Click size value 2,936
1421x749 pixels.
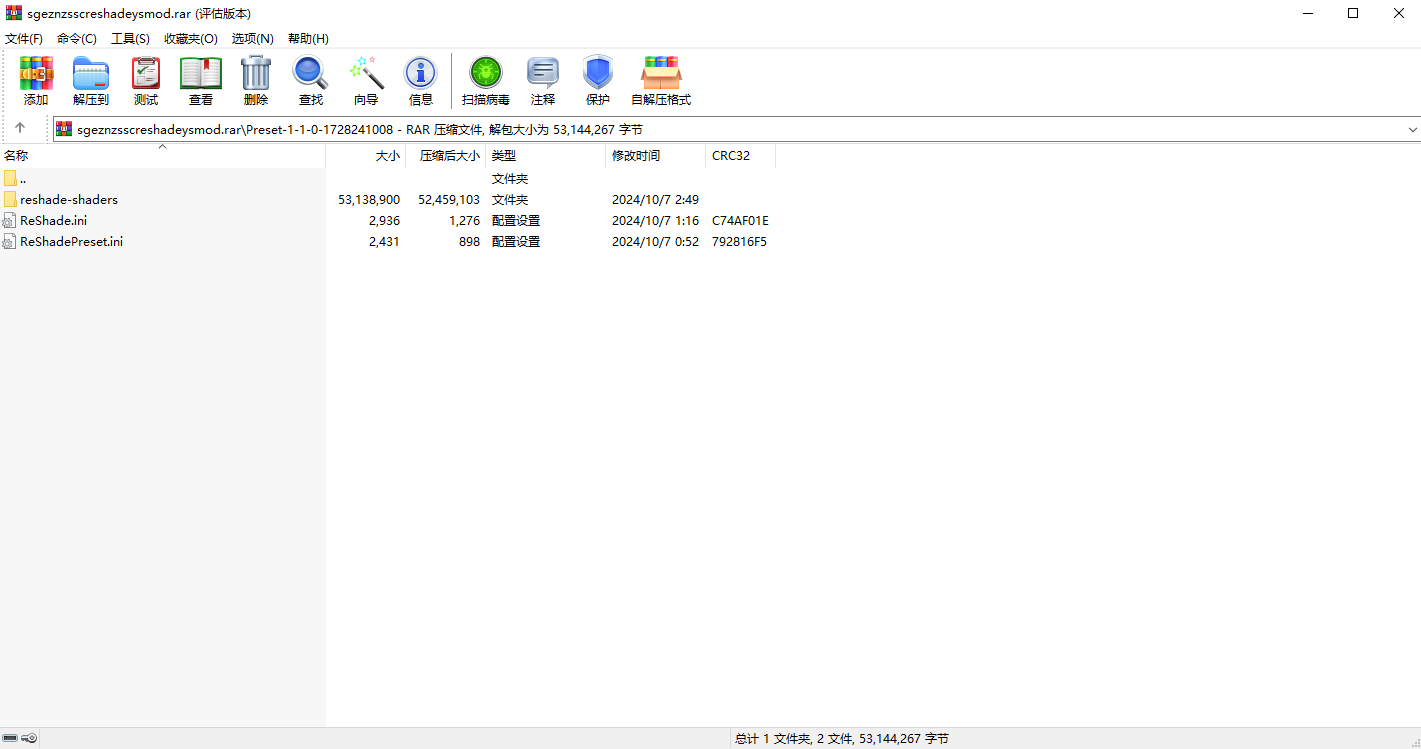tap(384, 220)
